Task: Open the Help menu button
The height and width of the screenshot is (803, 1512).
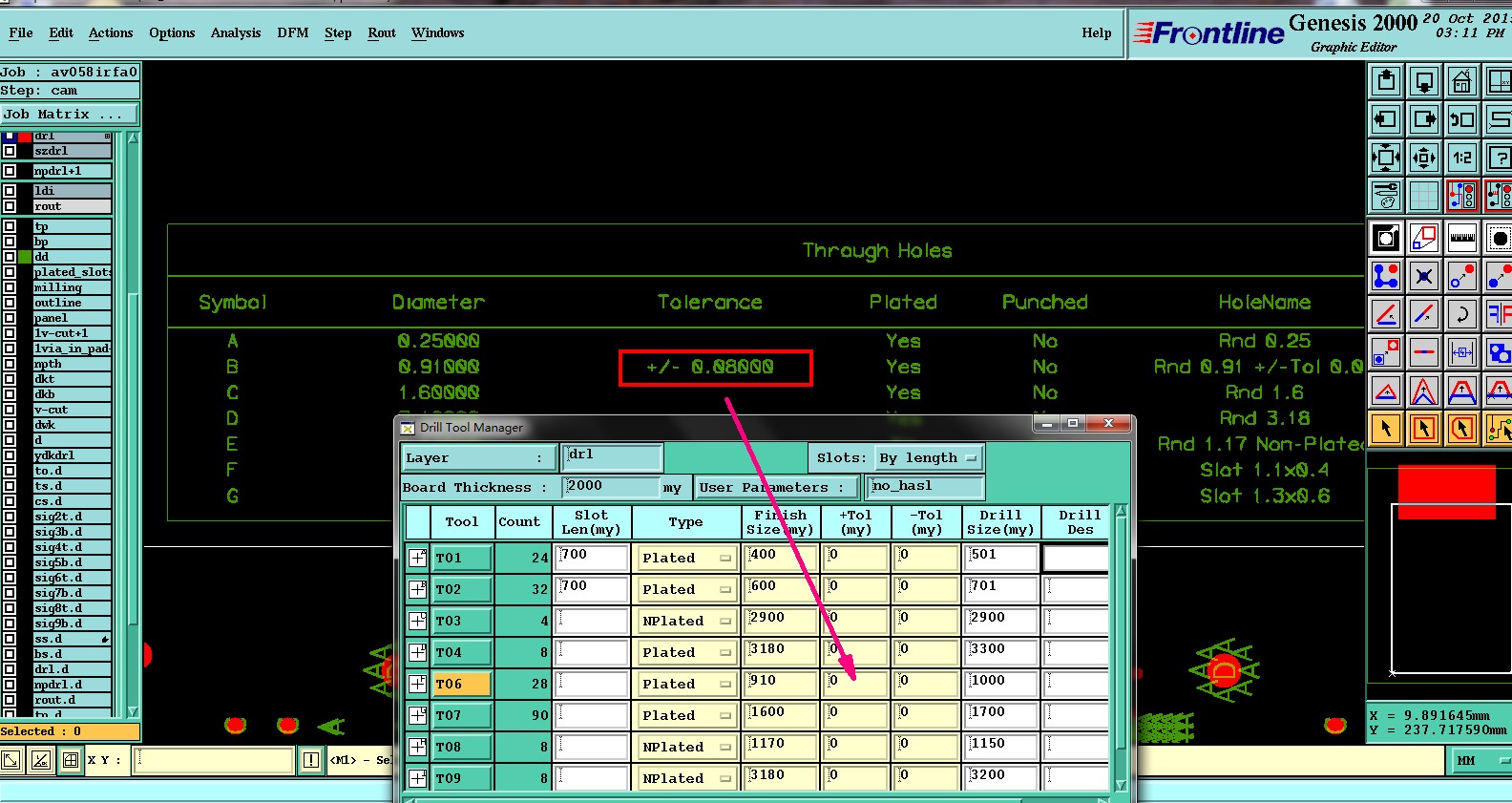Action: (1097, 32)
